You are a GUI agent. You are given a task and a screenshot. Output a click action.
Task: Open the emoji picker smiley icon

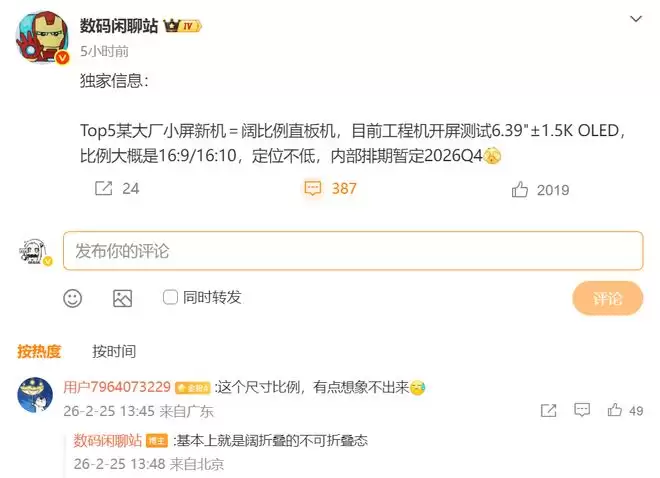72,298
